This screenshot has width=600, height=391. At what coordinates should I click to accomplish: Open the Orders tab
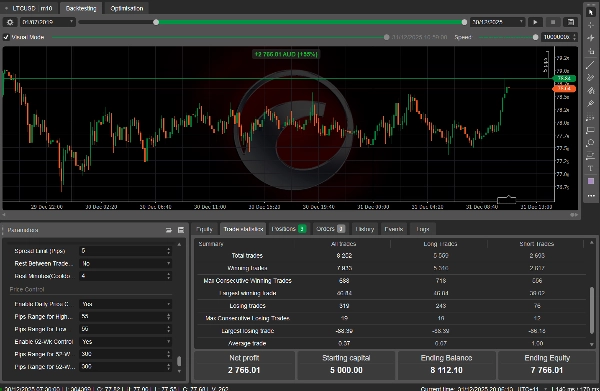(331, 229)
